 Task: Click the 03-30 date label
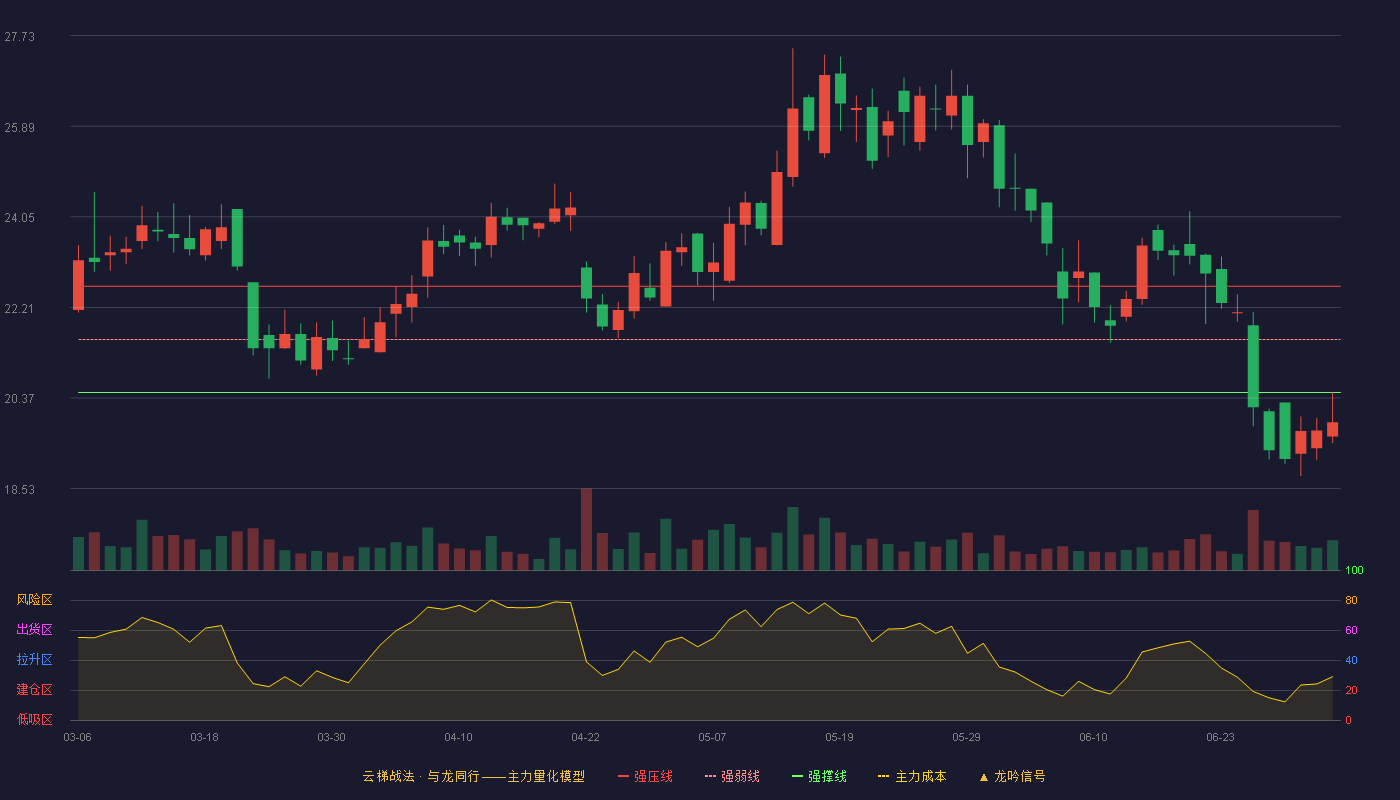click(x=332, y=737)
